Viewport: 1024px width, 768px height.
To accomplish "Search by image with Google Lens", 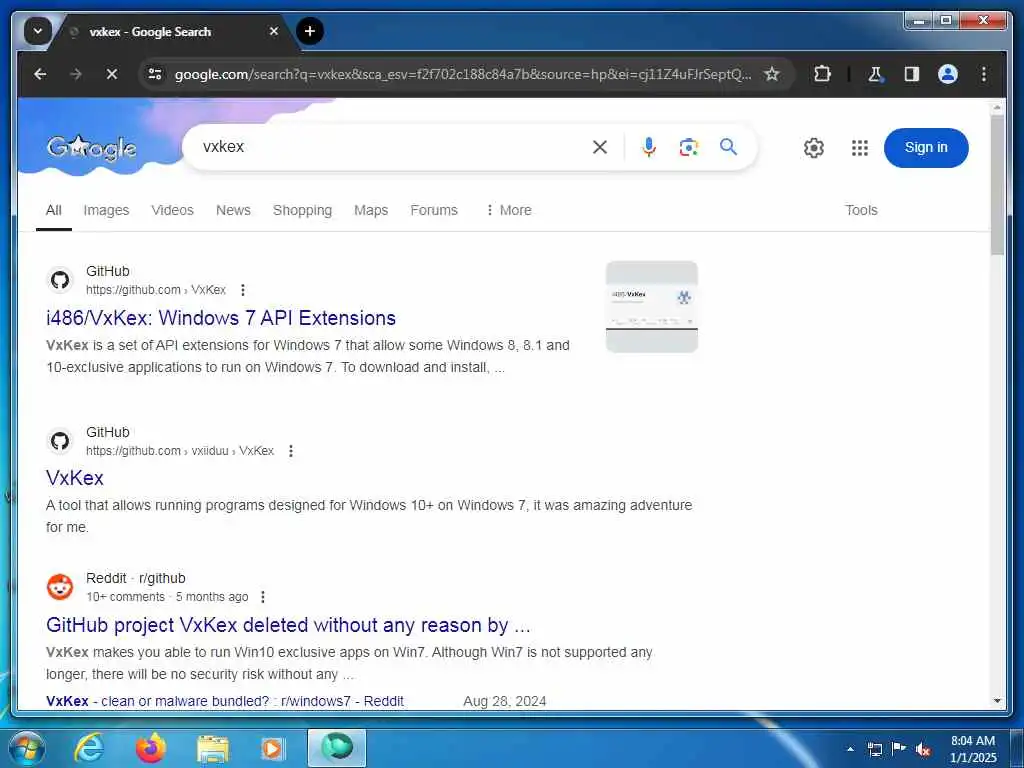I will (x=688, y=147).
